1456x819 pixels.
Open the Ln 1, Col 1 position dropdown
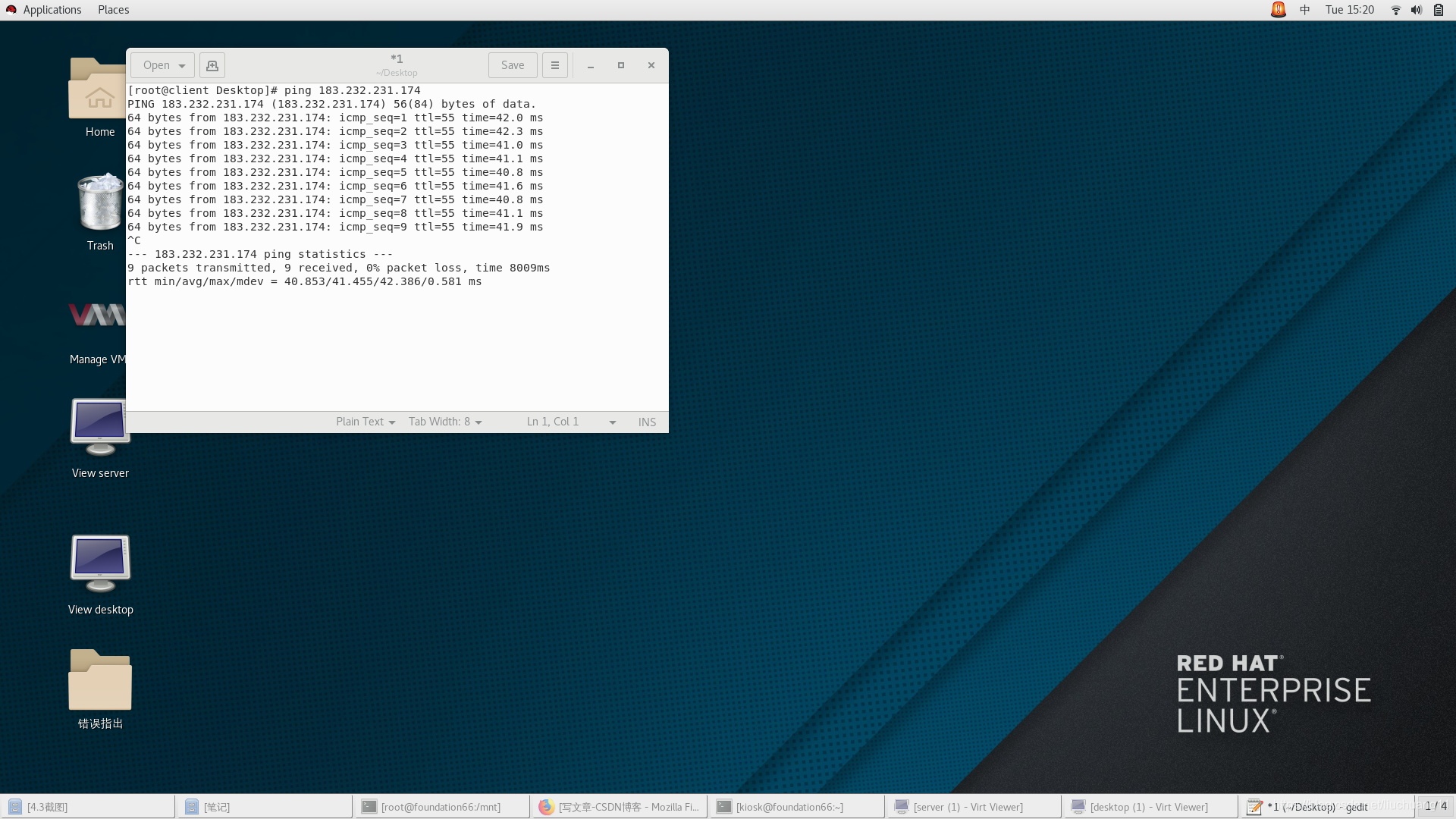[x=571, y=422]
